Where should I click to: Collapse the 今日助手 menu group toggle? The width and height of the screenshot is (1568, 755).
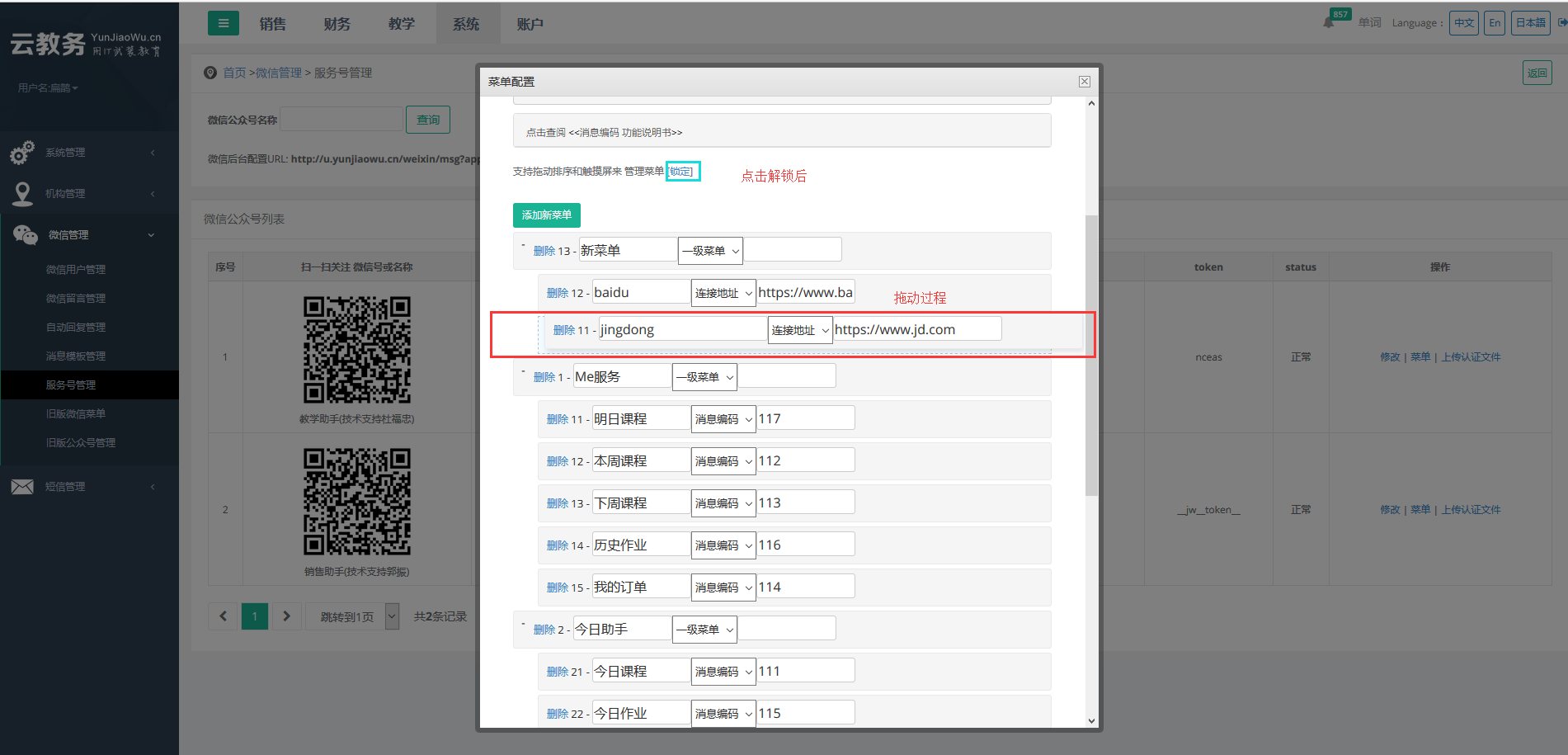[523, 624]
